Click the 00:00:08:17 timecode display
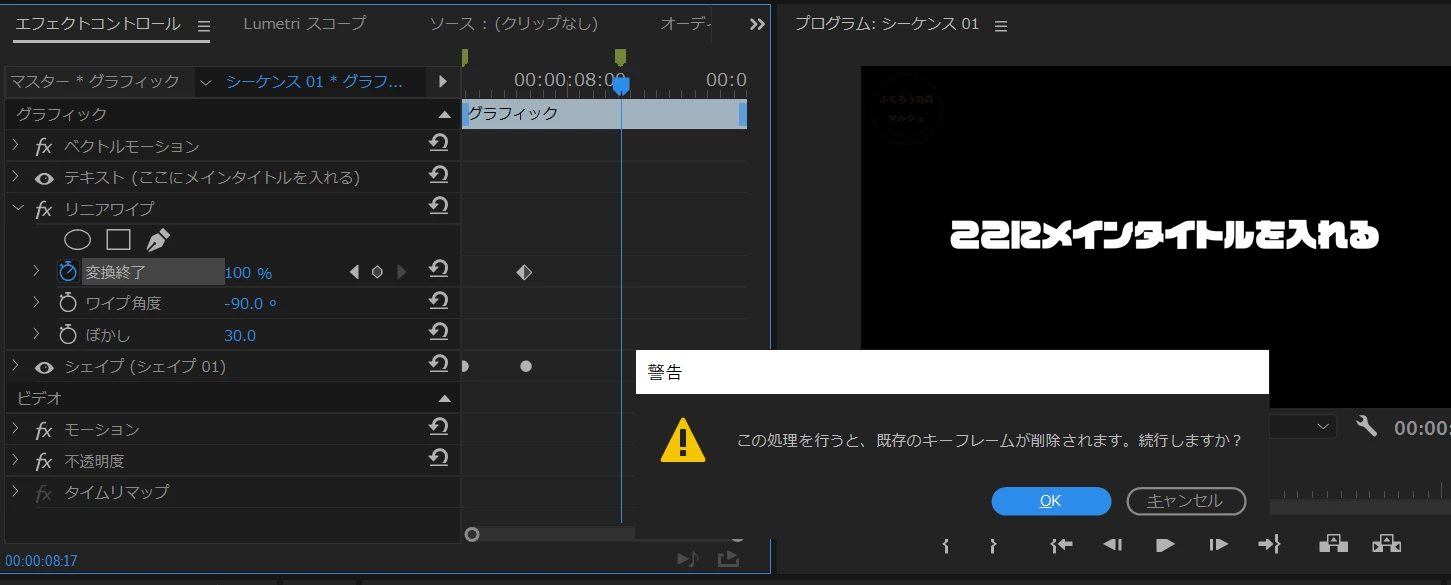 point(41,562)
